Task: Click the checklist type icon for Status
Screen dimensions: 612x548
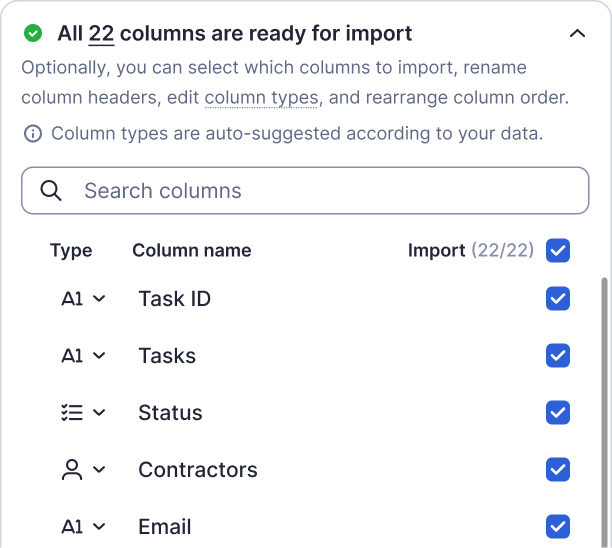Action: pyautogui.click(x=71, y=413)
